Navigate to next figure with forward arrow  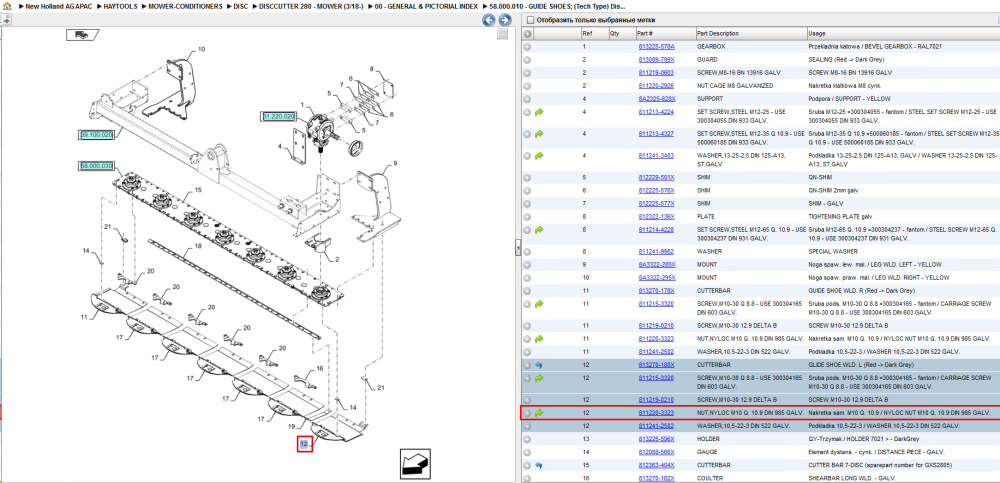[x=504, y=20]
